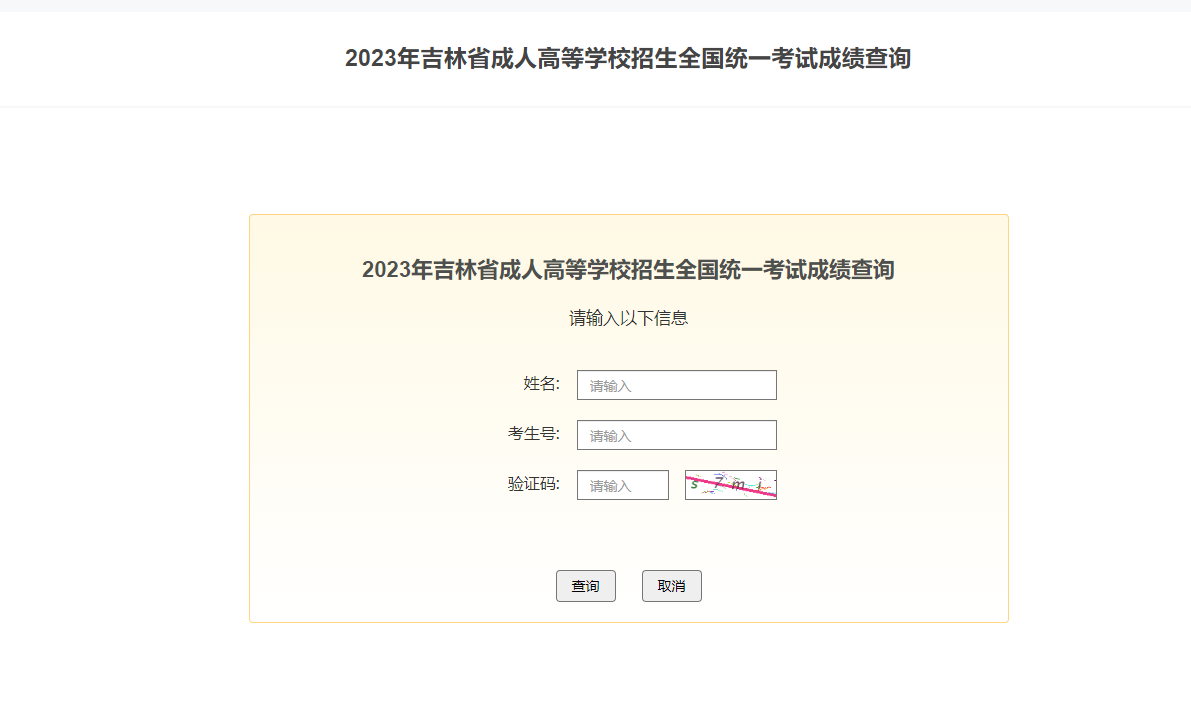The image size is (1191, 710).
Task: Click the empty name input to start typing
Action: (x=676, y=385)
